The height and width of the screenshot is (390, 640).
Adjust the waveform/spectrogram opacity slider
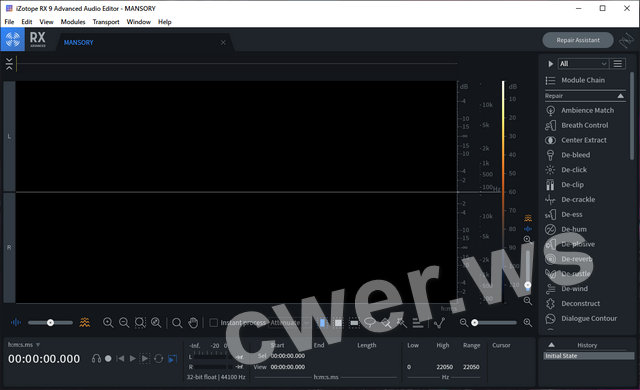[50, 323]
